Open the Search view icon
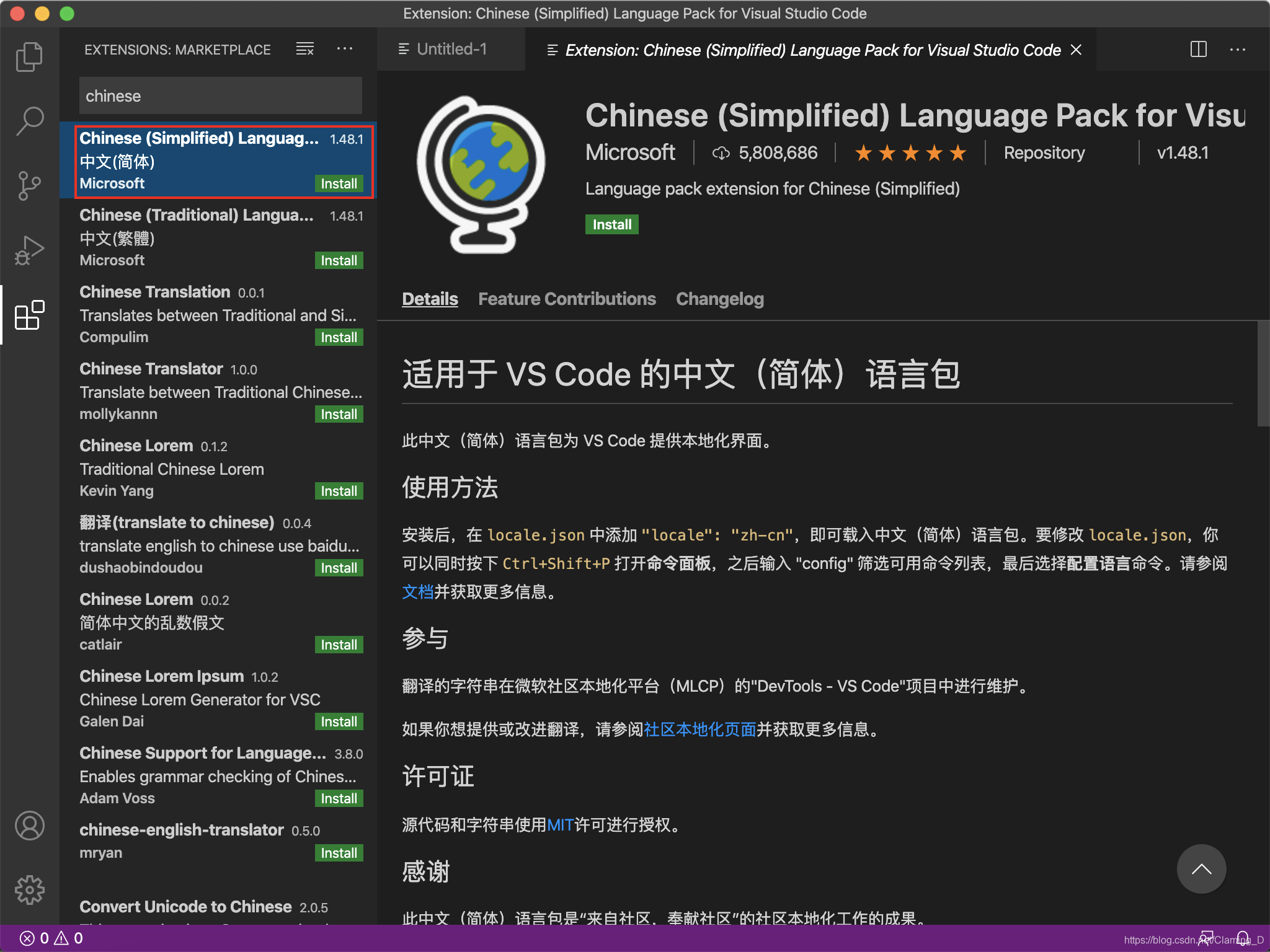 click(29, 121)
